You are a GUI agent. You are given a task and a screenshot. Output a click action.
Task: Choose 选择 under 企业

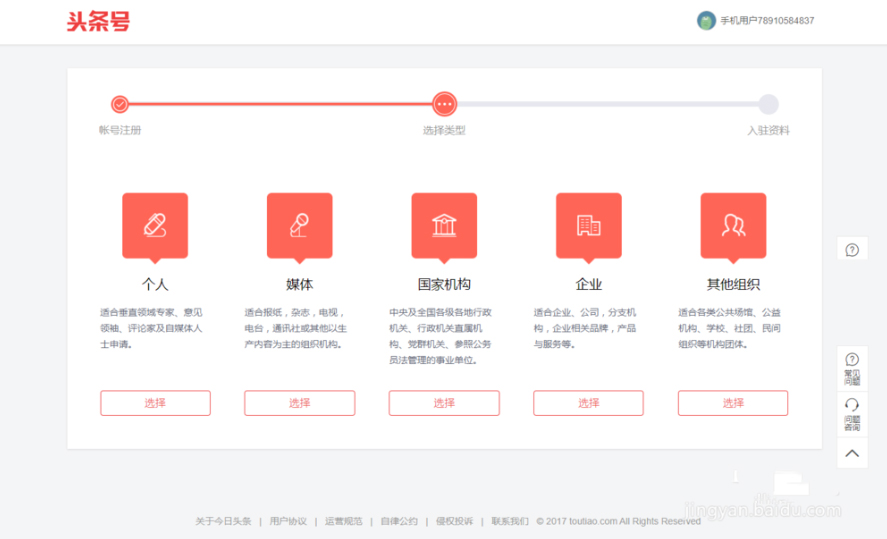coord(588,403)
